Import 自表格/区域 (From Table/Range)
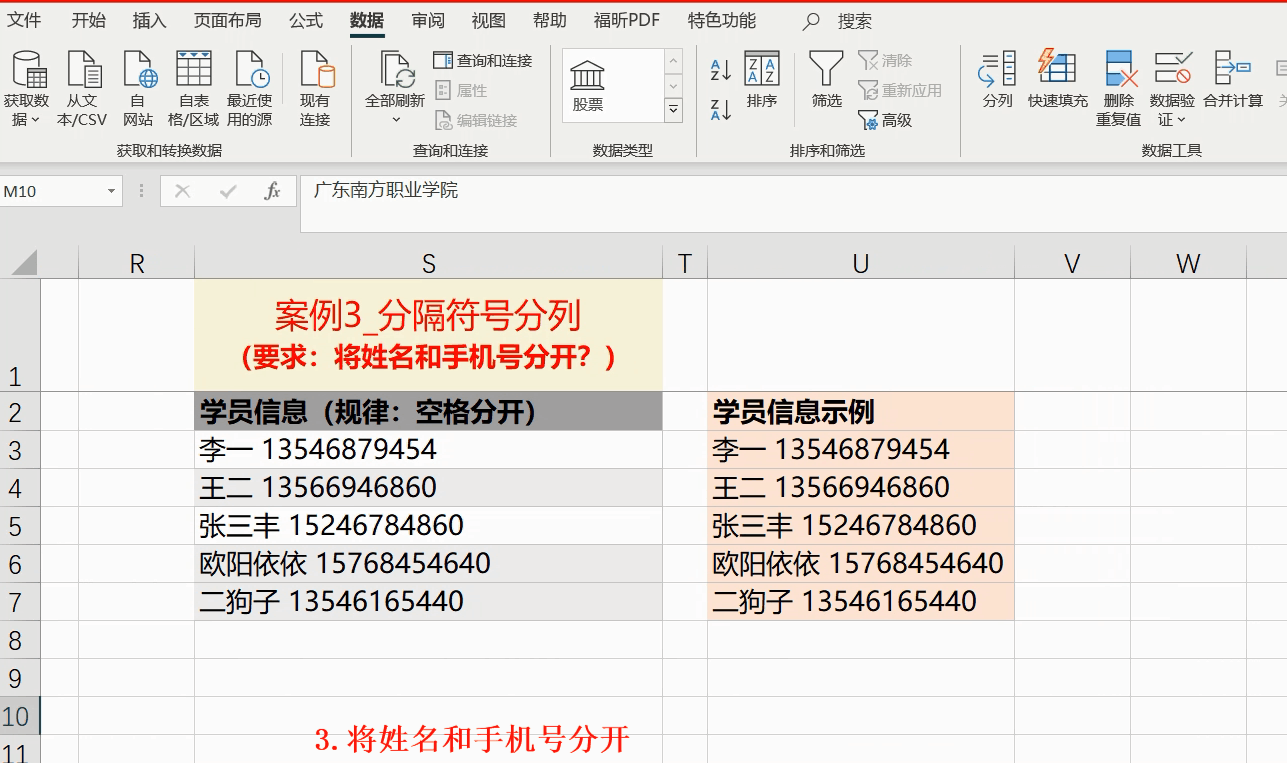 pos(193,88)
